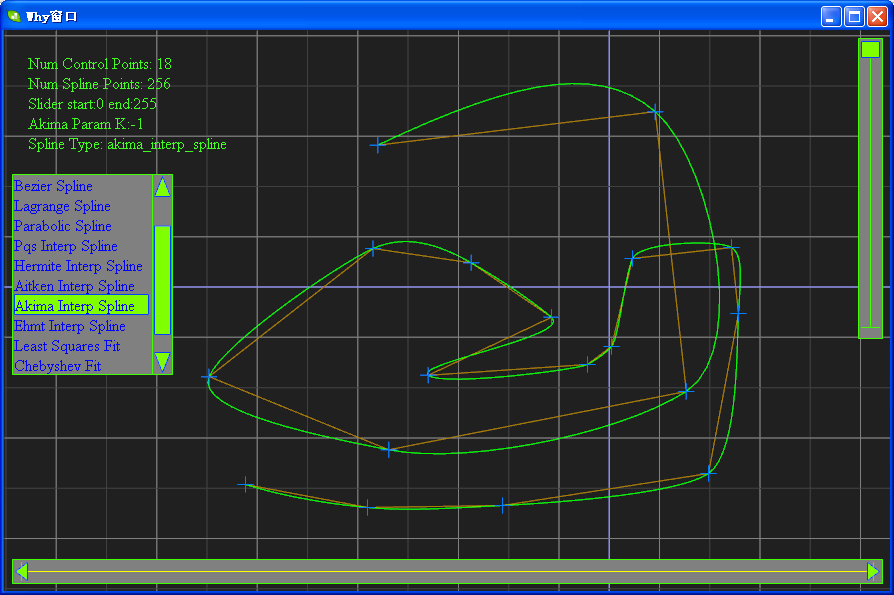The image size is (894, 595).
Task: Click the 'Spline Type: akima_interp_spline' text
Action: [127, 144]
